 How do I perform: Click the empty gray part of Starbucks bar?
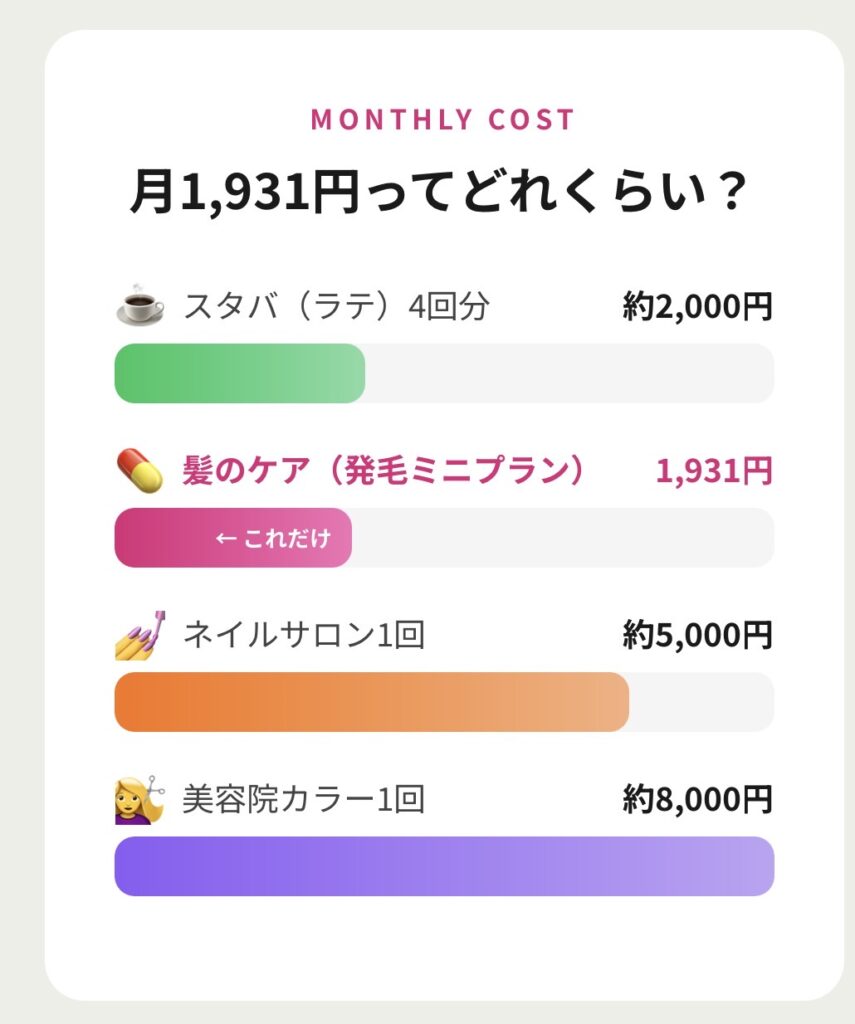pyautogui.click(x=570, y=373)
